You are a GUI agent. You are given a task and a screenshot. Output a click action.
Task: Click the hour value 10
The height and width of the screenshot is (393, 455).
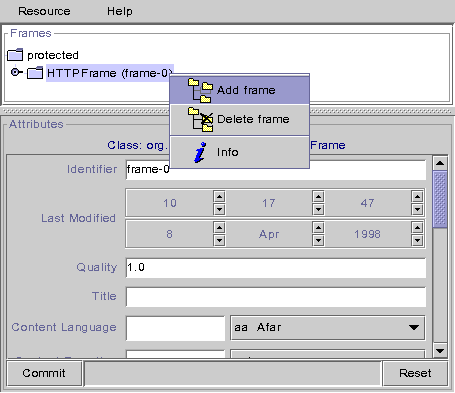tap(170, 203)
